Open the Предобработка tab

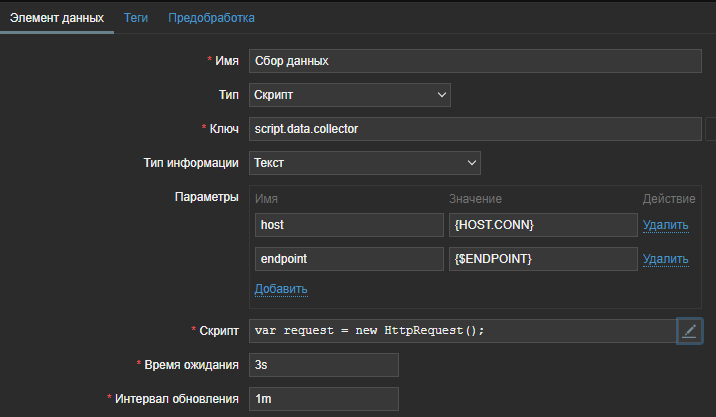tap(211, 18)
